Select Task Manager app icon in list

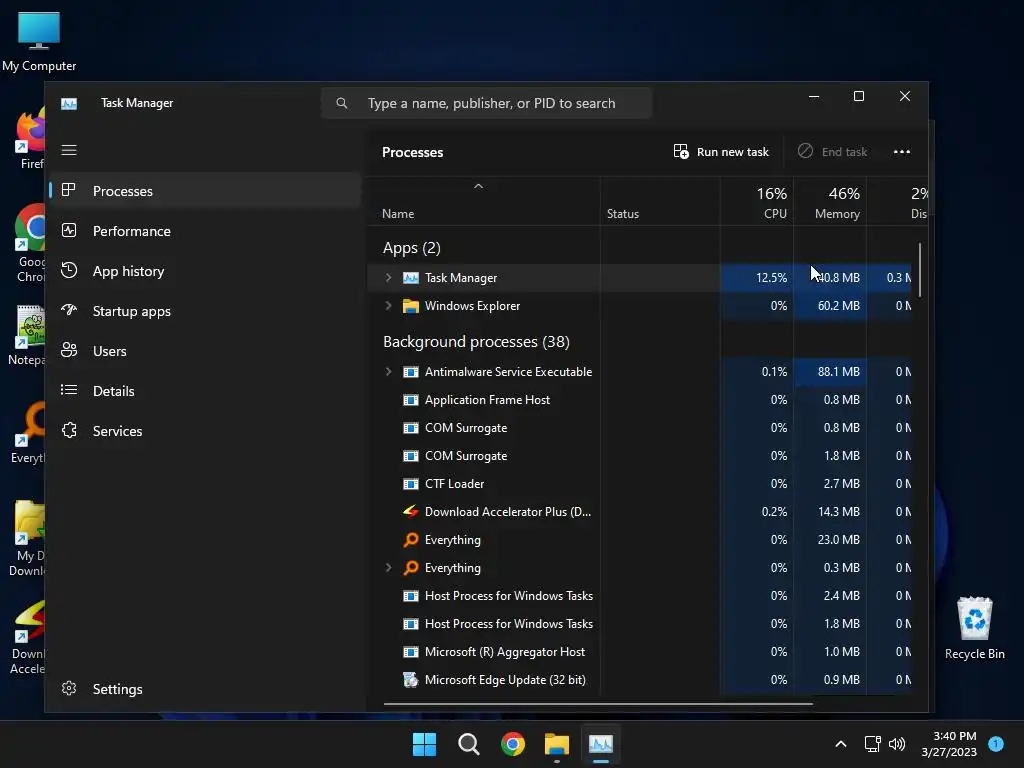411,278
